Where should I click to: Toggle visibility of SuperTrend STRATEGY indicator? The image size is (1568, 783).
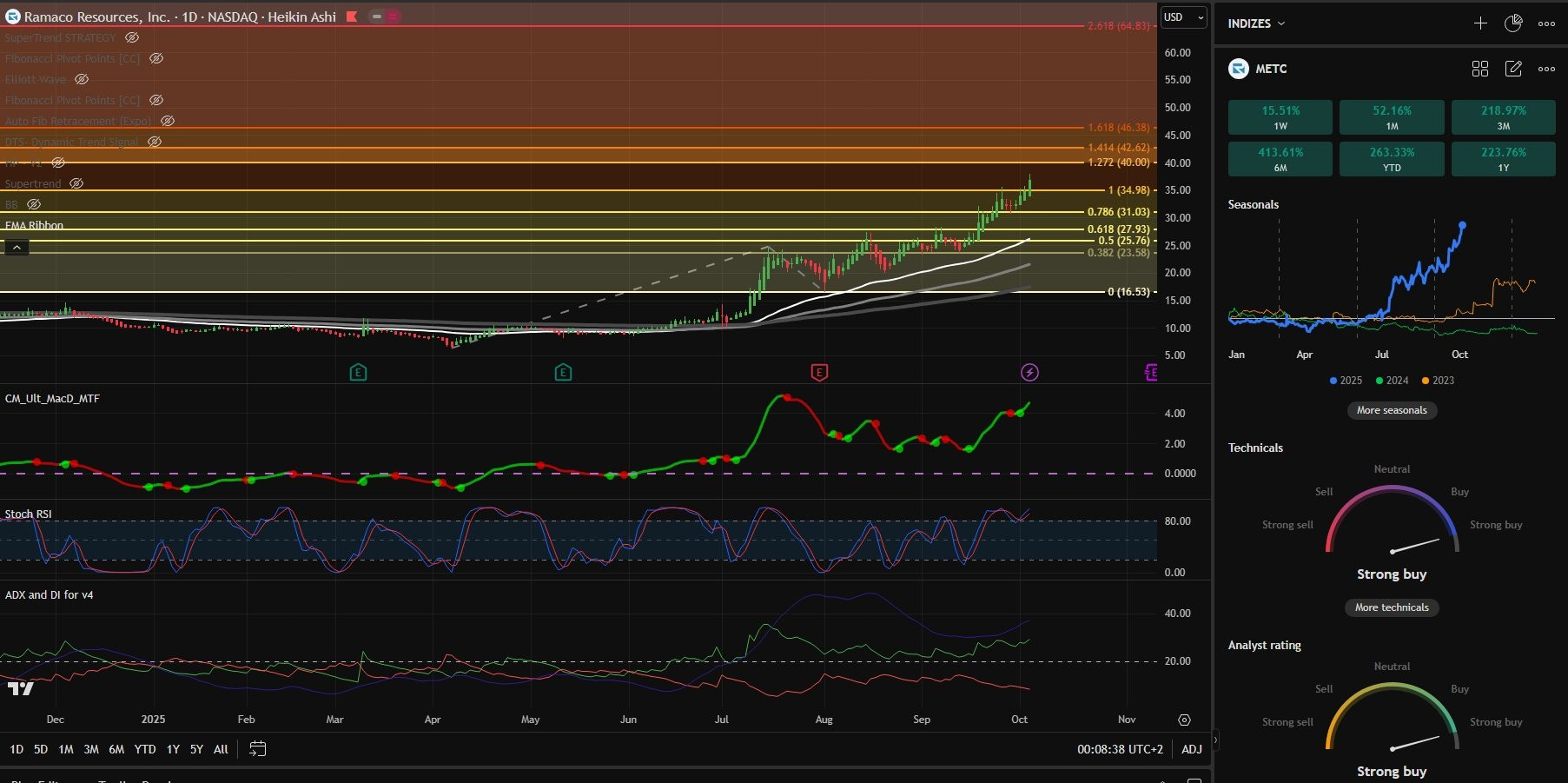132,37
